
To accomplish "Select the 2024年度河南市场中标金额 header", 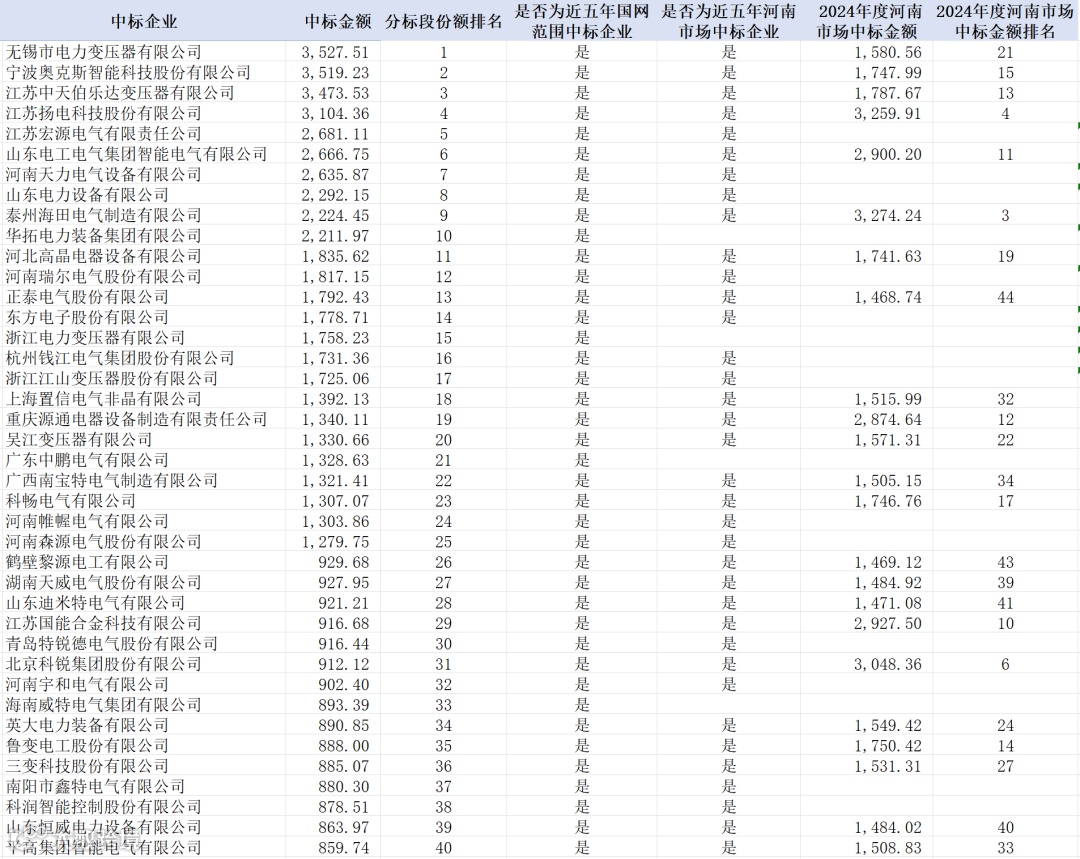I will click(869, 21).
